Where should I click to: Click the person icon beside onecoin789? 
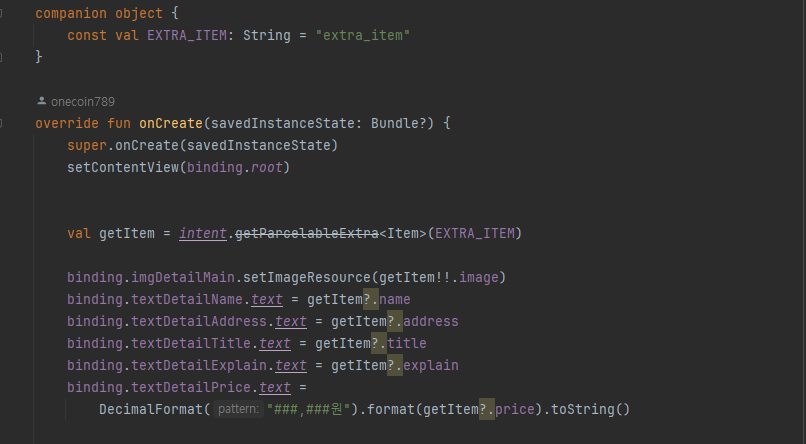(42, 101)
